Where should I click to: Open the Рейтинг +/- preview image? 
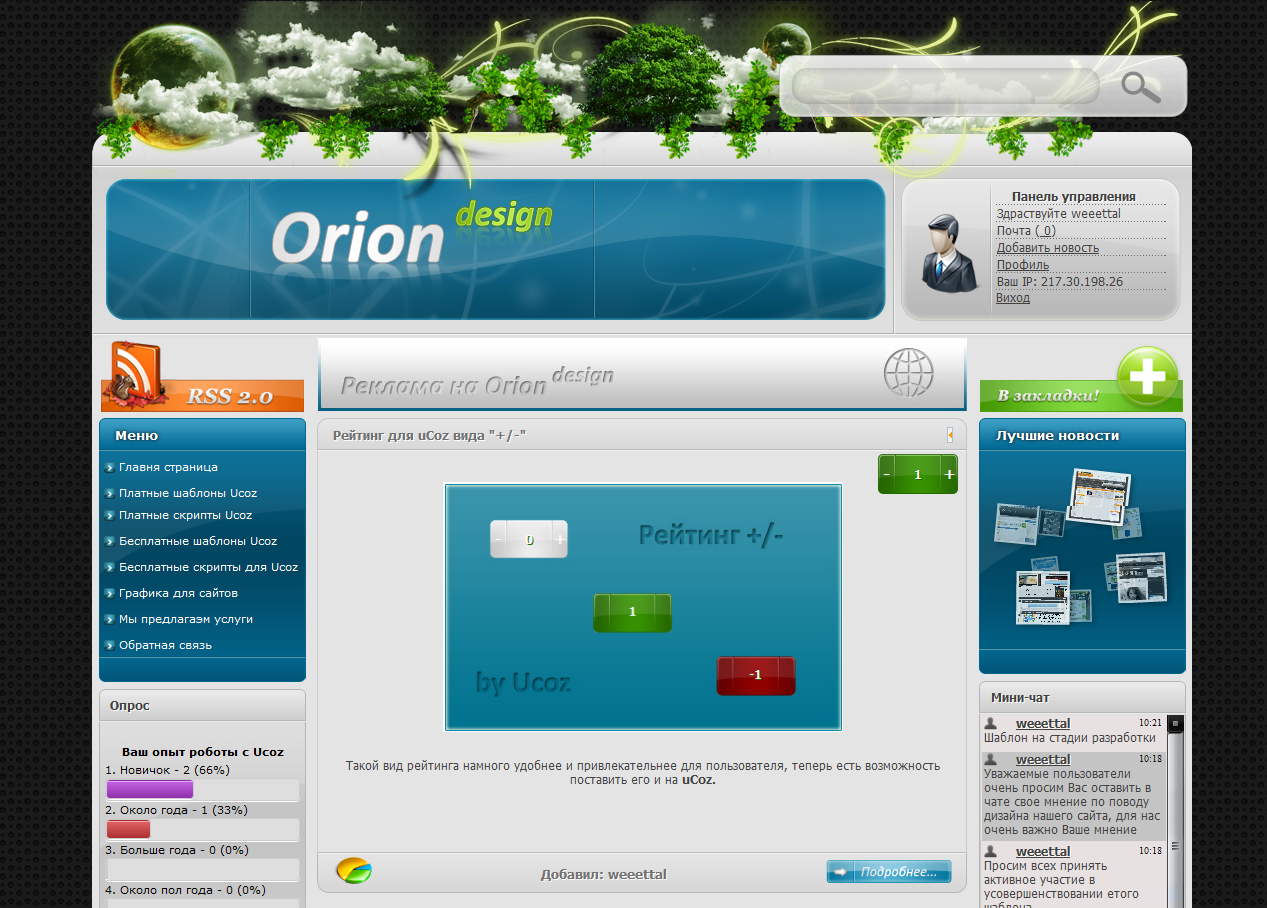(643, 608)
